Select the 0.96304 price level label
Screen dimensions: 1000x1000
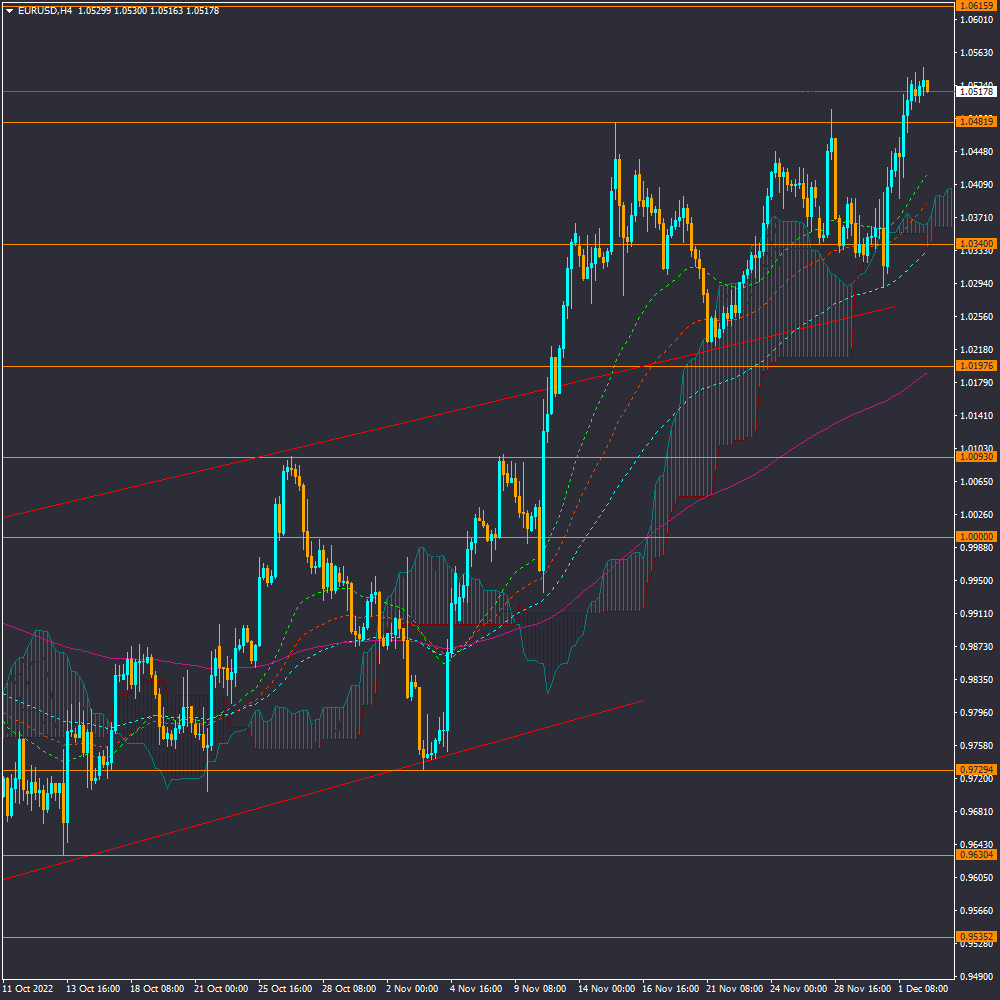coord(975,855)
